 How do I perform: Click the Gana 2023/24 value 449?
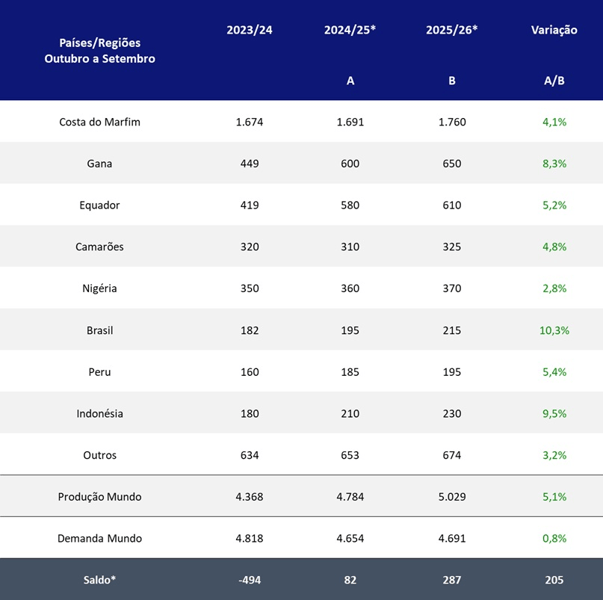click(x=250, y=163)
